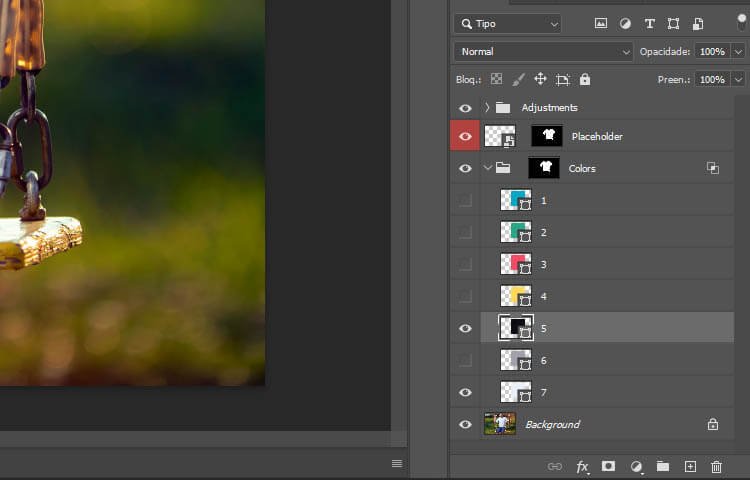The height and width of the screenshot is (480, 750).
Task: Click the type layer filter (T) icon
Action: click(x=650, y=23)
